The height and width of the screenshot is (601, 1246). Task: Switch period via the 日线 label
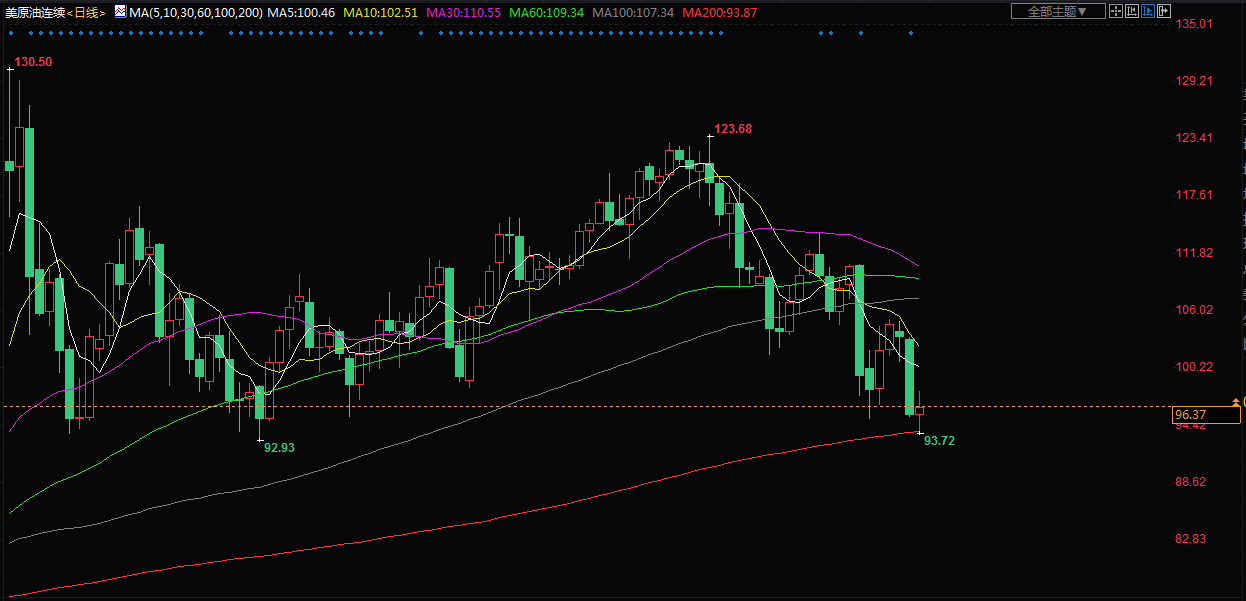87,12
